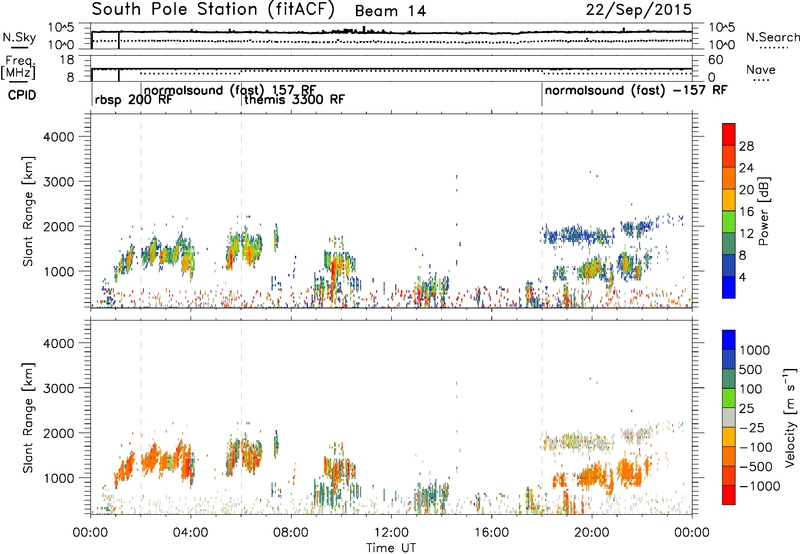800x554 pixels.
Task: Click the 'Power [dB]' colorbar title
Action: [x=764, y=211]
